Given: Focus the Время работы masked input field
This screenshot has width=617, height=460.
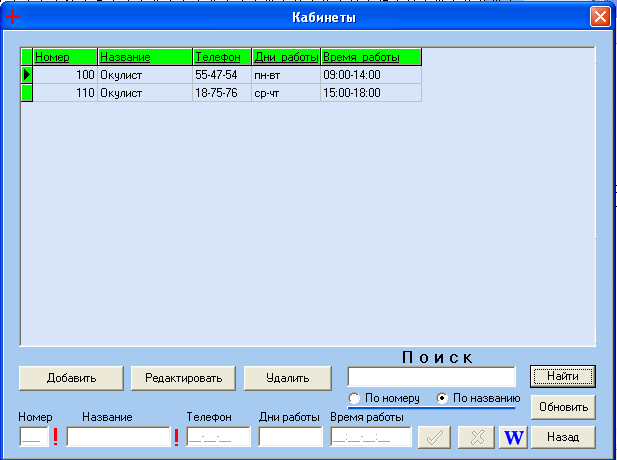Looking at the screenshot, I should (371, 437).
